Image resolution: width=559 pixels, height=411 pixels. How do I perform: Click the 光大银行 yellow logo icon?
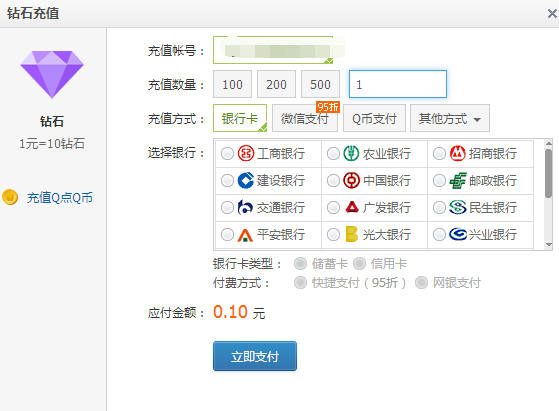(352, 235)
